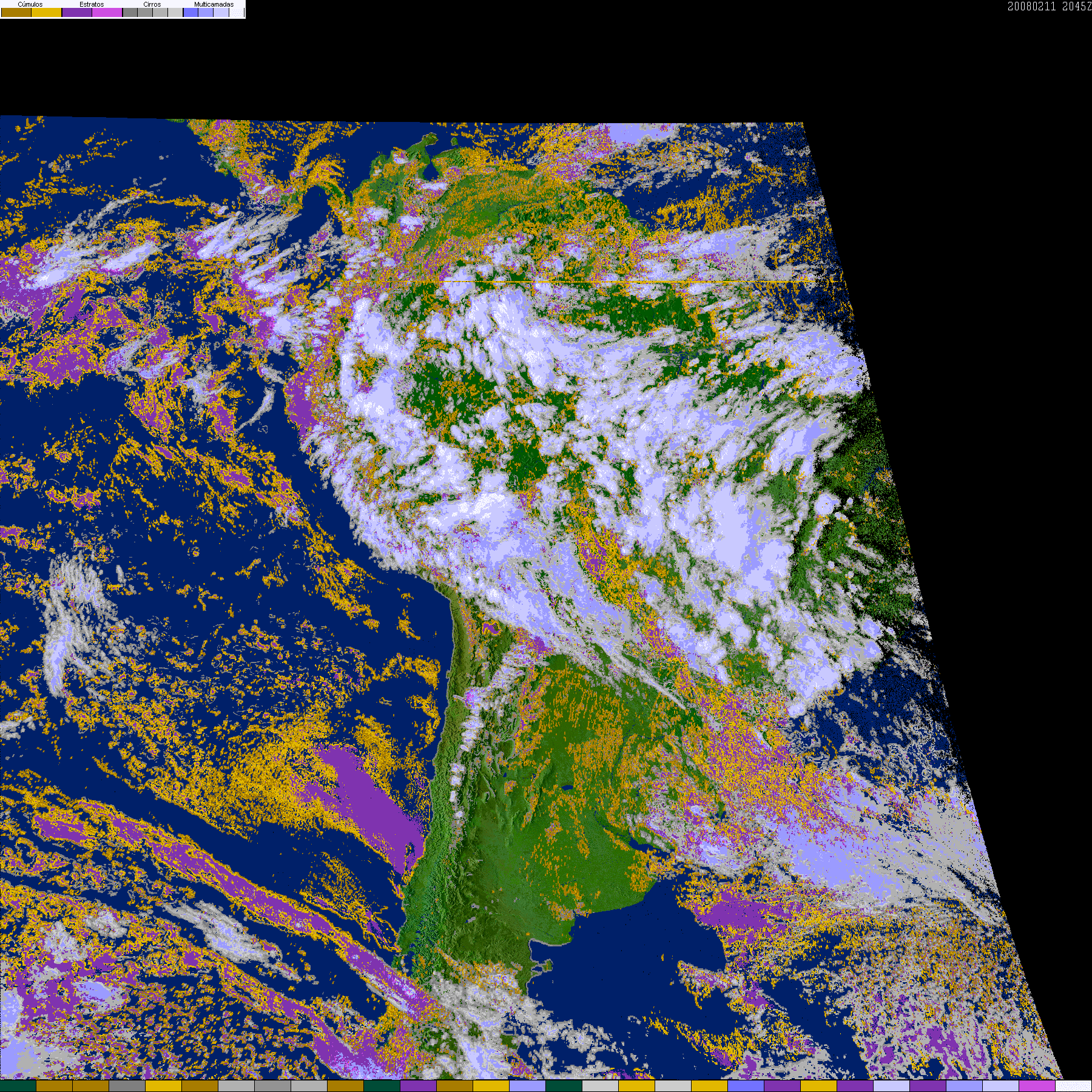The width and height of the screenshot is (1092, 1092).
Task: Click the 20080211 2045Z timestamp
Action: [x=1050, y=6]
